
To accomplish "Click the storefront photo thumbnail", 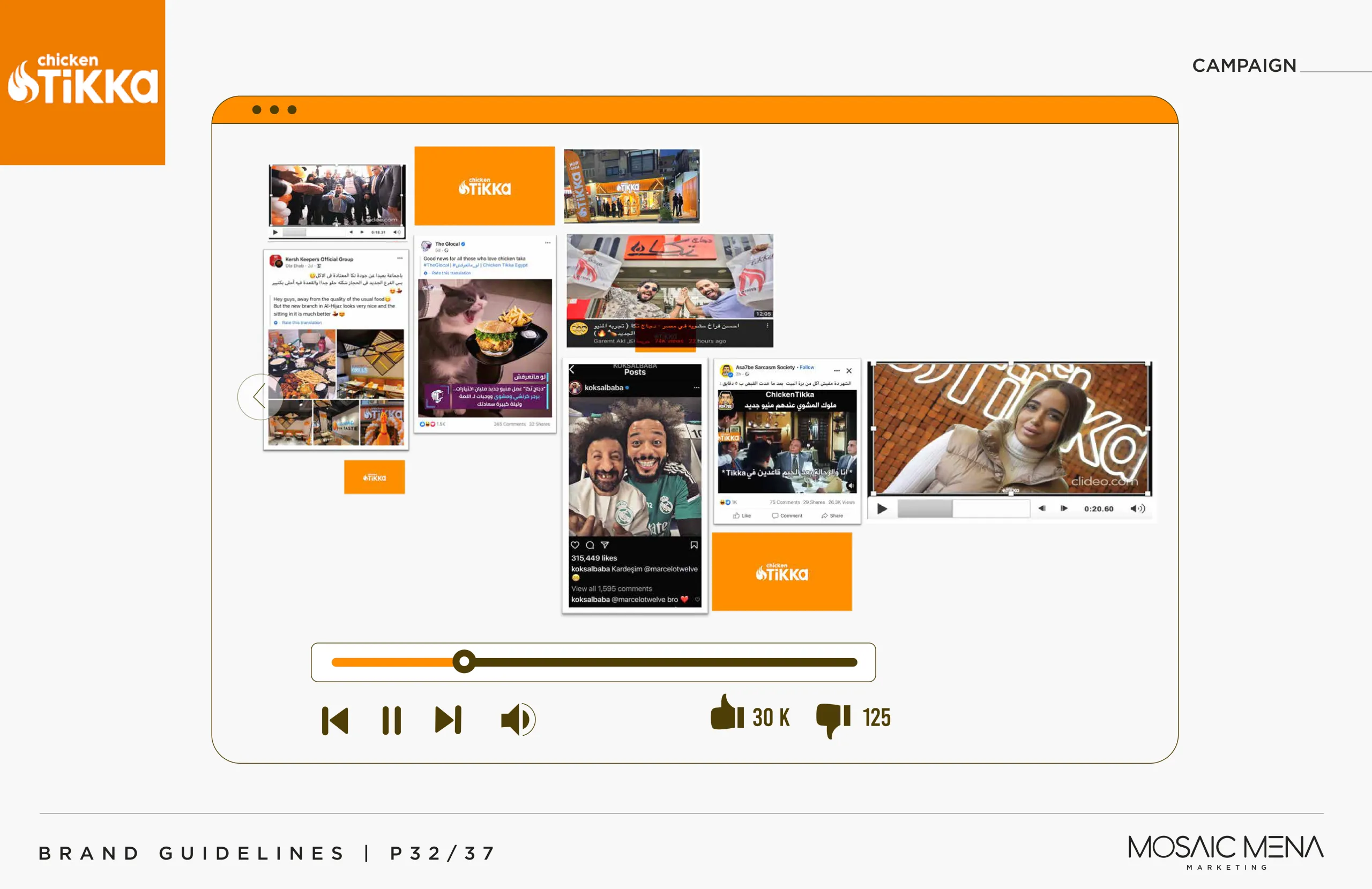I will pyautogui.click(x=631, y=186).
